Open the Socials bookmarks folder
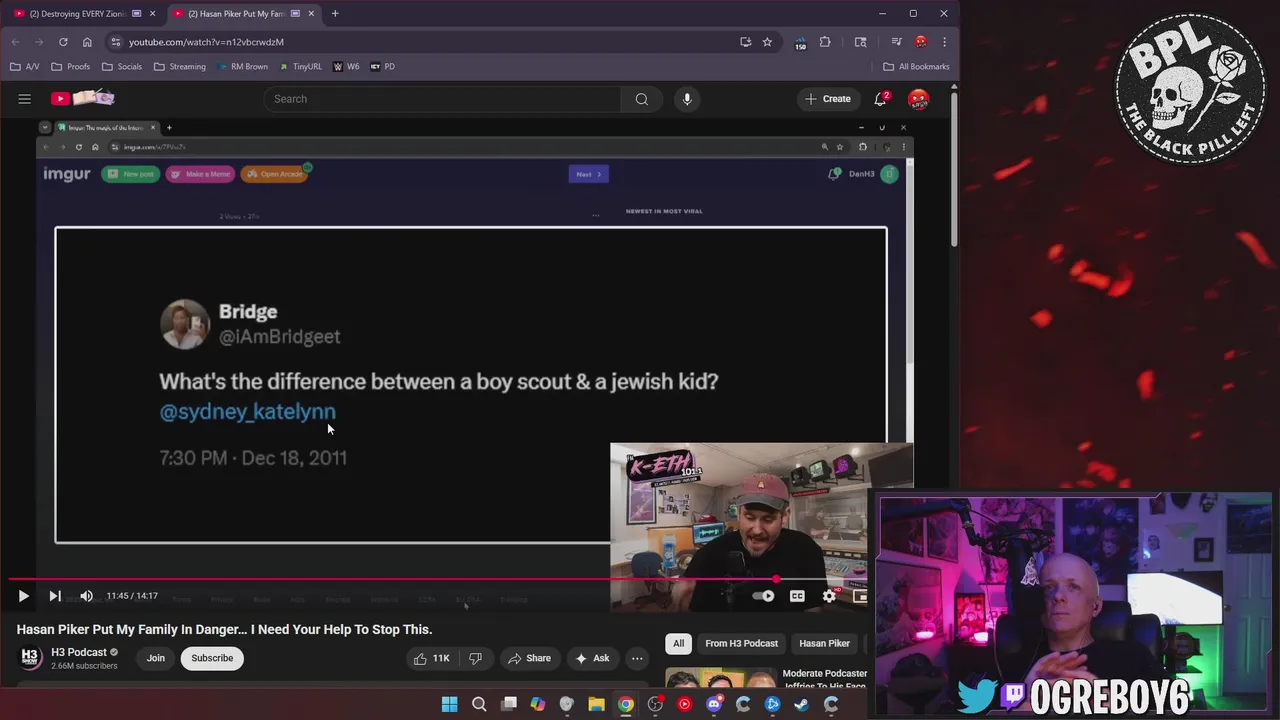The height and width of the screenshot is (720, 1280). click(122, 67)
